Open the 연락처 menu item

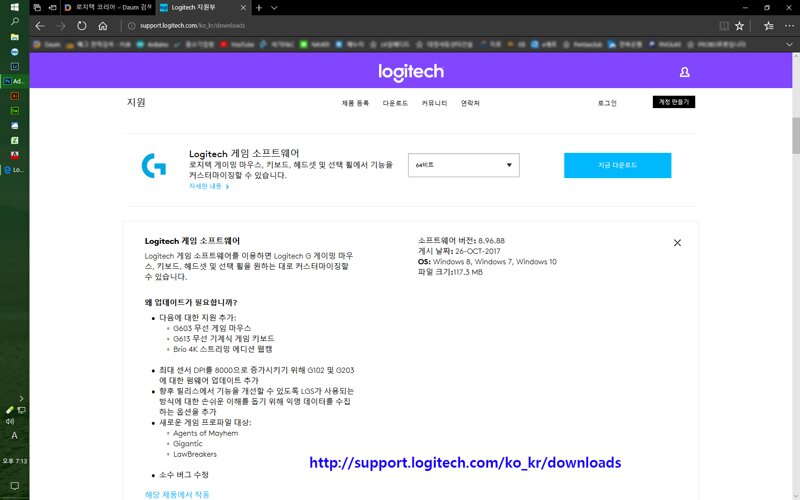(x=470, y=103)
